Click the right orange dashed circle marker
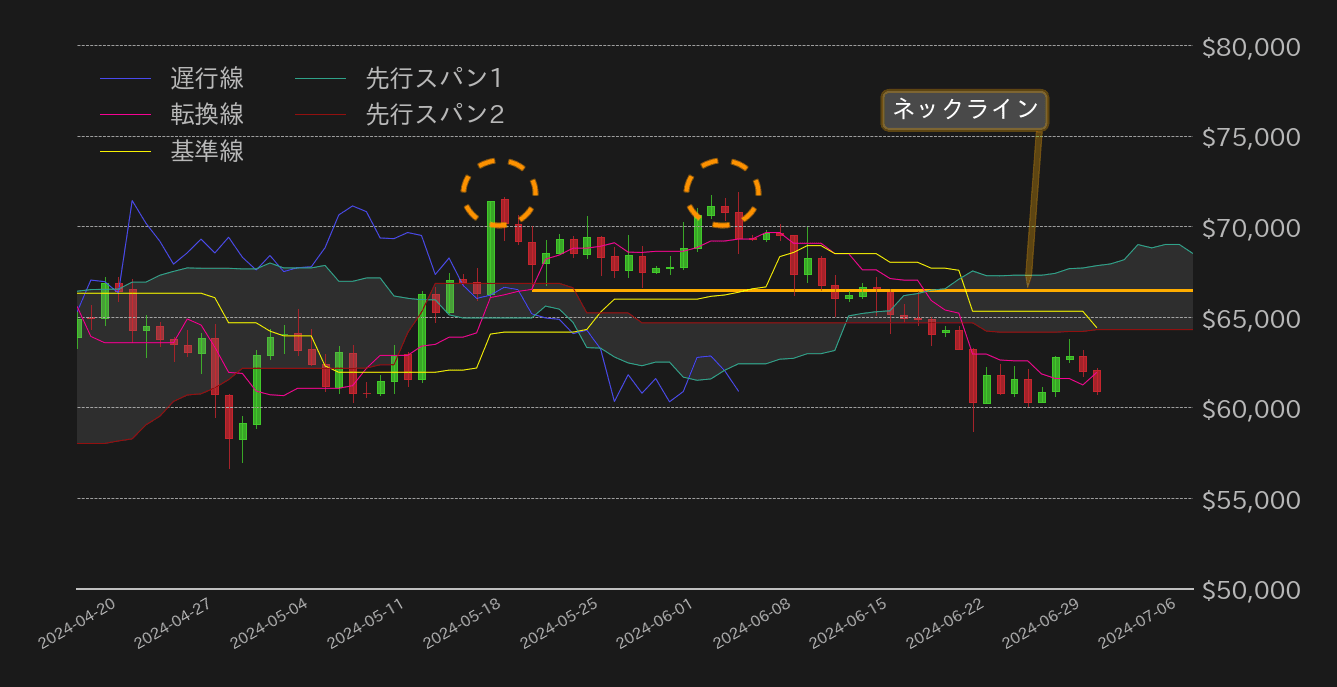 (723, 192)
